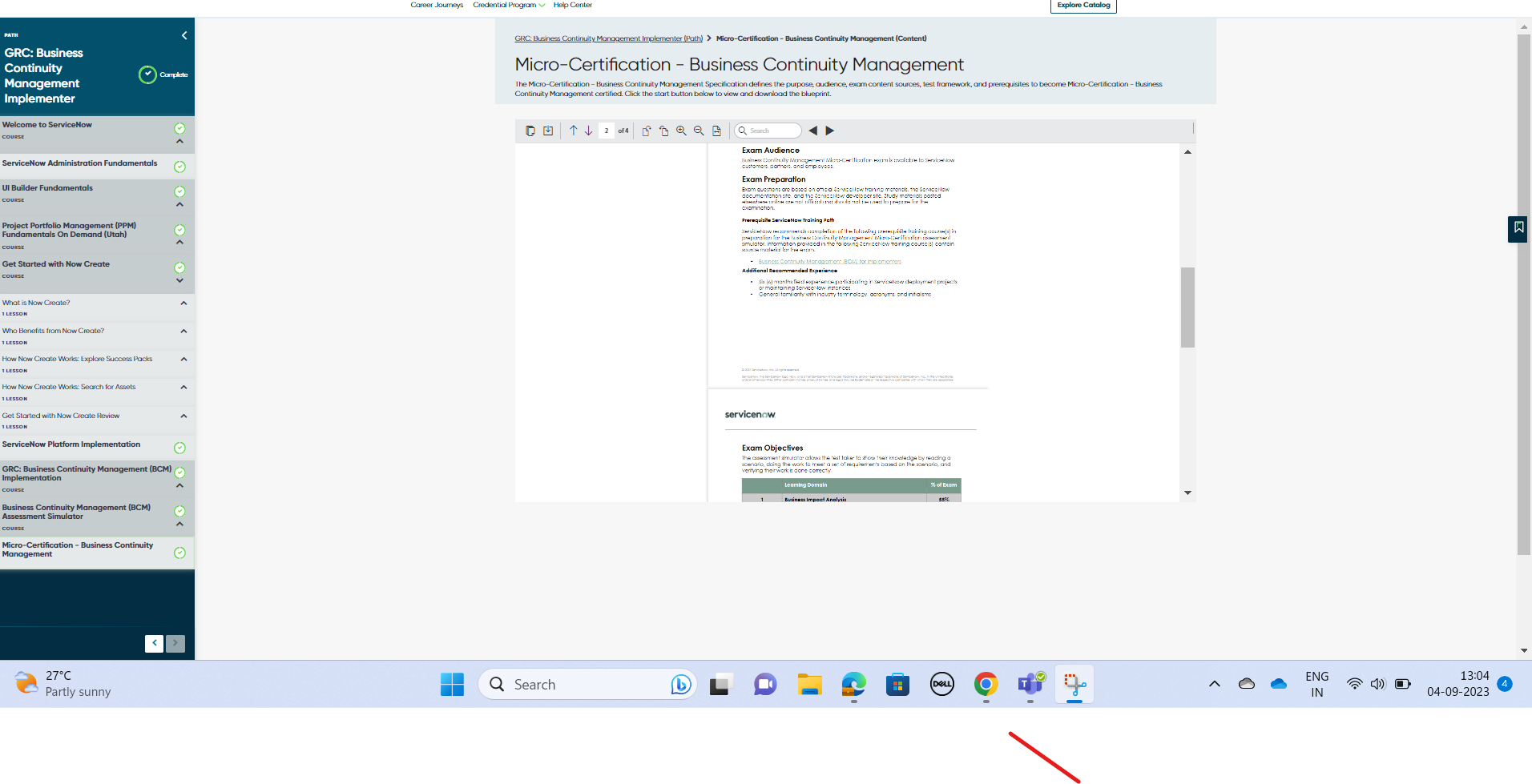Open weather widget showing 27°C
1532x784 pixels.
[x=62, y=684]
